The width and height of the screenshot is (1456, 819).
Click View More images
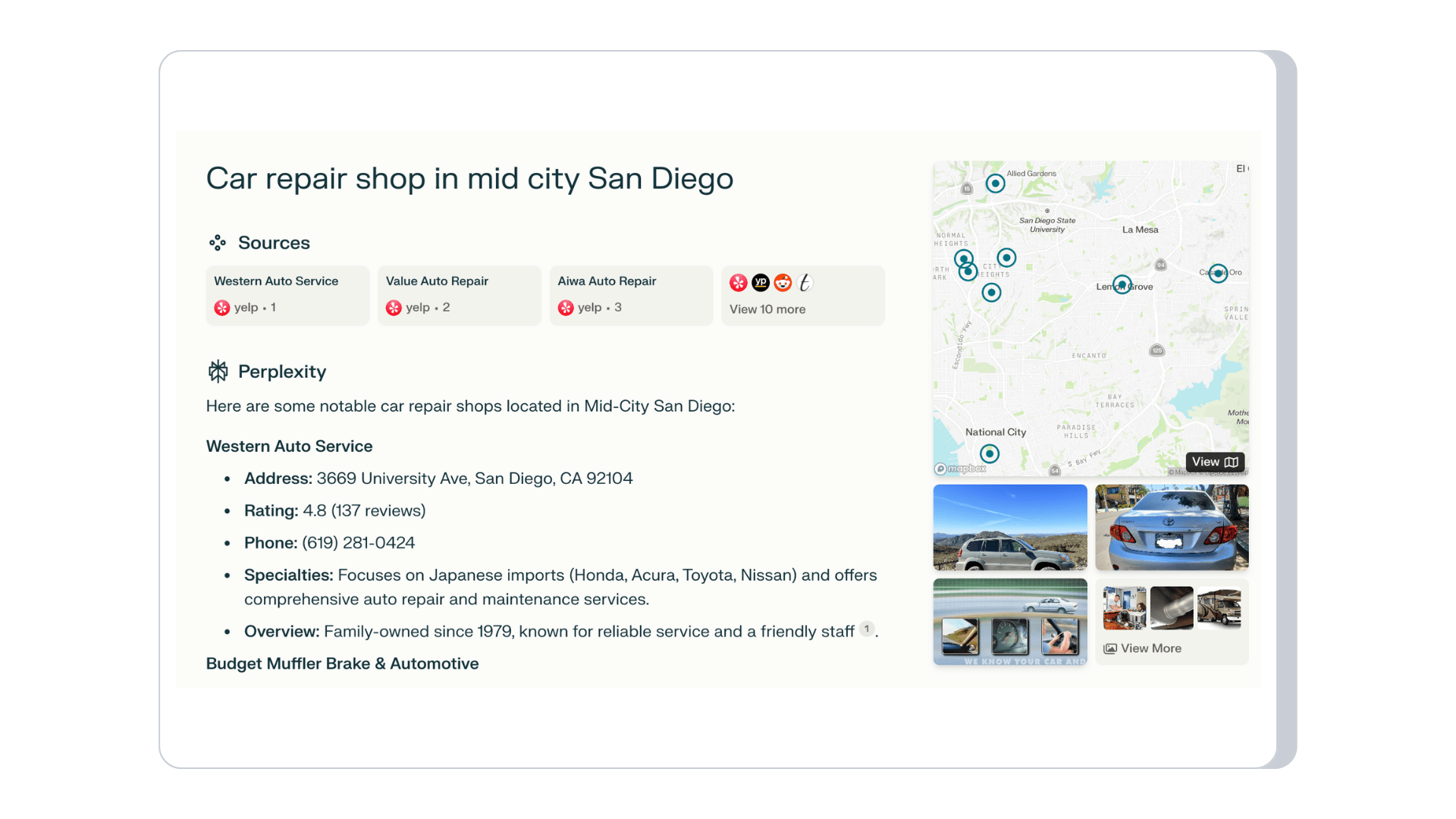(x=1143, y=648)
